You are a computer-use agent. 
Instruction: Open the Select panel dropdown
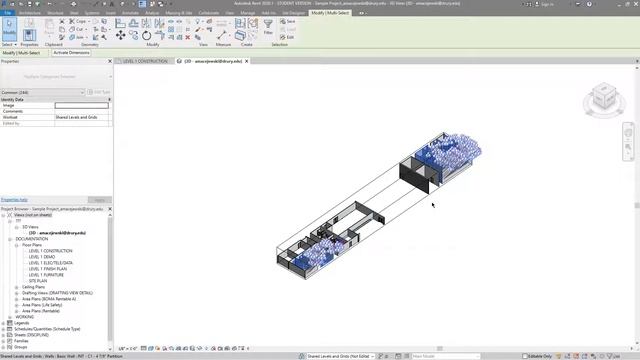click(x=9, y=44)
